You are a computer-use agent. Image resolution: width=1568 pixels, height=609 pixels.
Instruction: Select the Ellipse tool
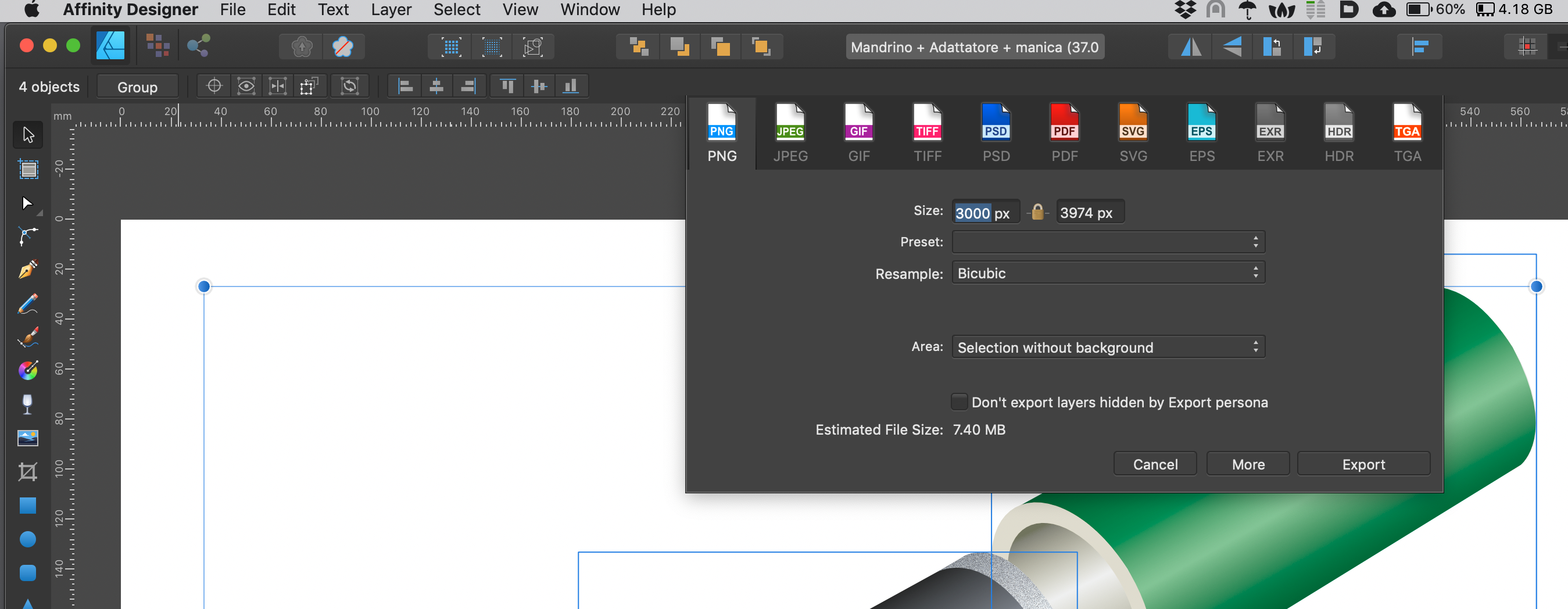pyautogui.click(x=28, y=539)
